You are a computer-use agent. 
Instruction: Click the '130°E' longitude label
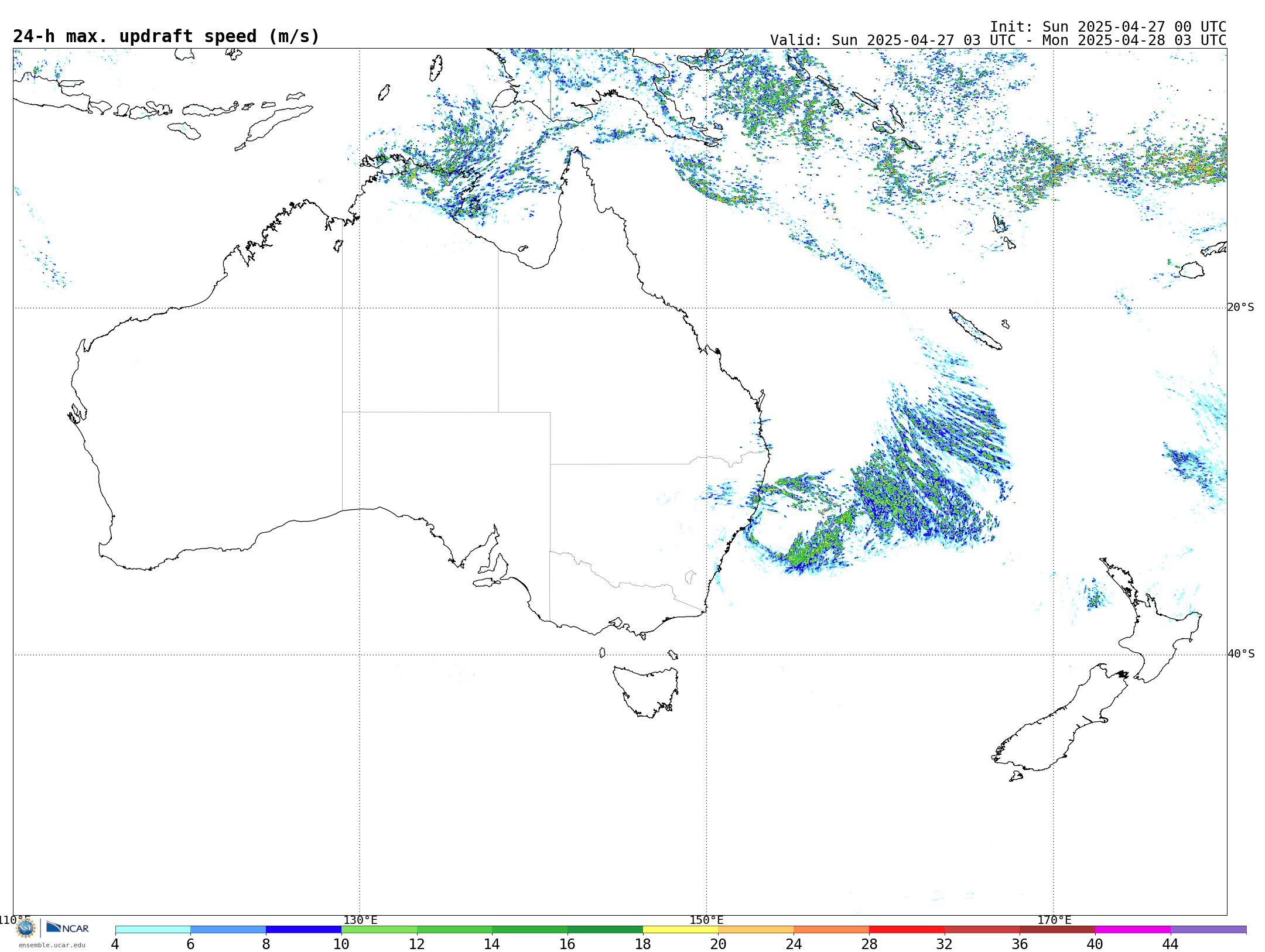pos(360,920)
